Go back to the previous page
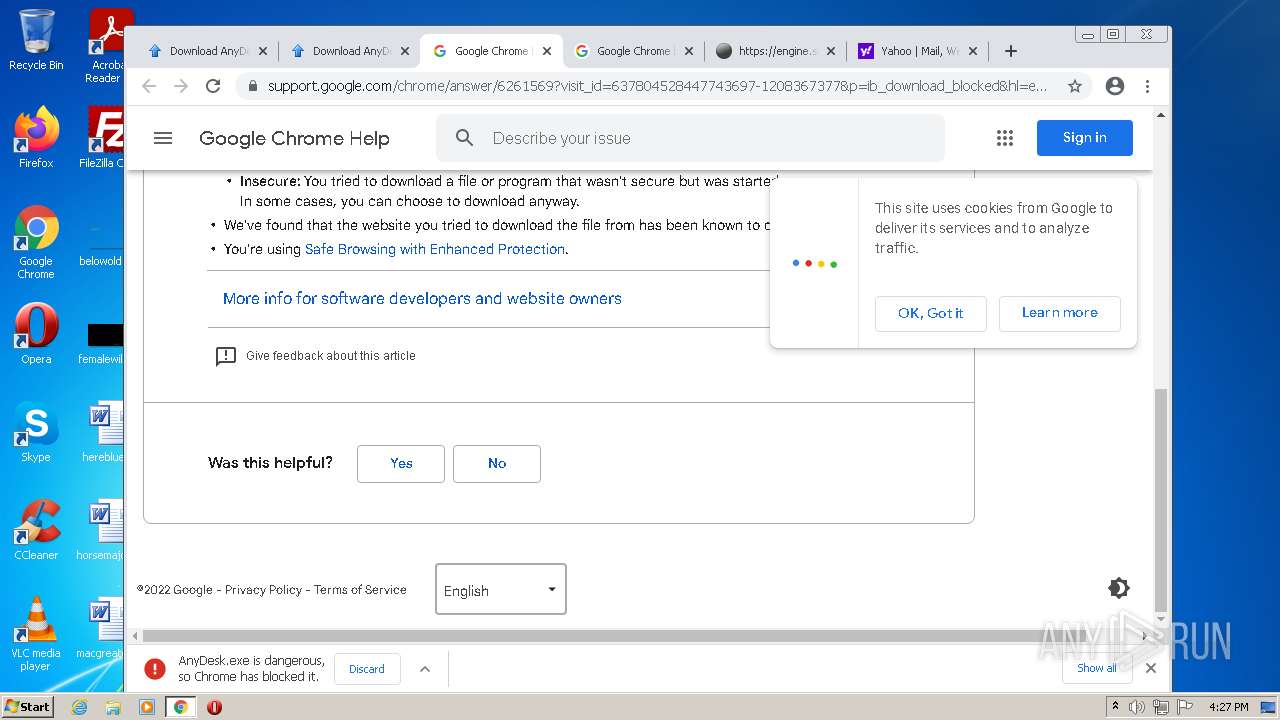 149,86
